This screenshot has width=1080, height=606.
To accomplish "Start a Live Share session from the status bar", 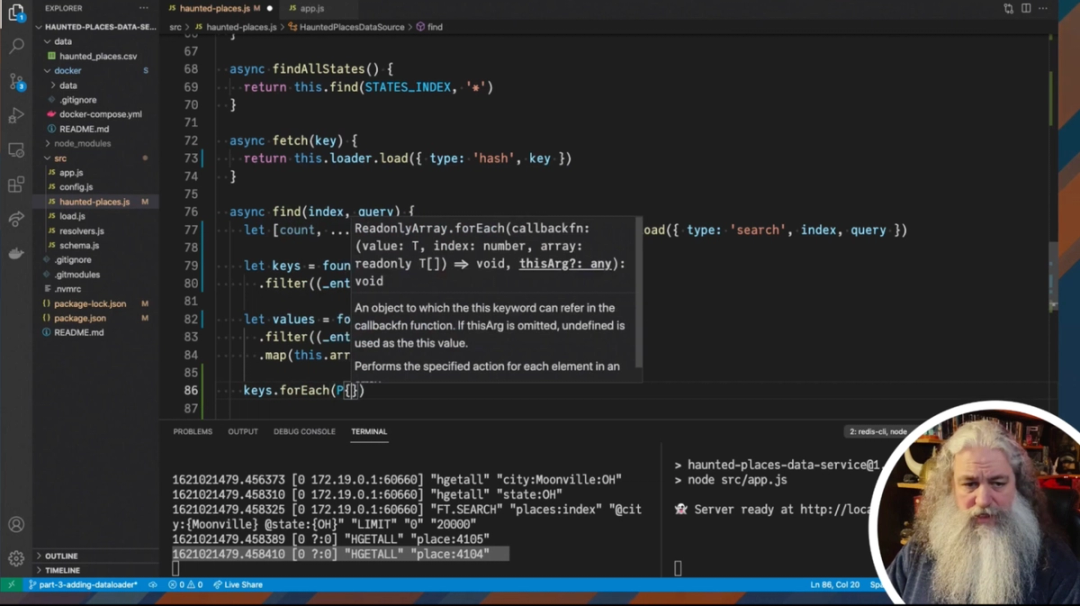I will tap(237, 584).
